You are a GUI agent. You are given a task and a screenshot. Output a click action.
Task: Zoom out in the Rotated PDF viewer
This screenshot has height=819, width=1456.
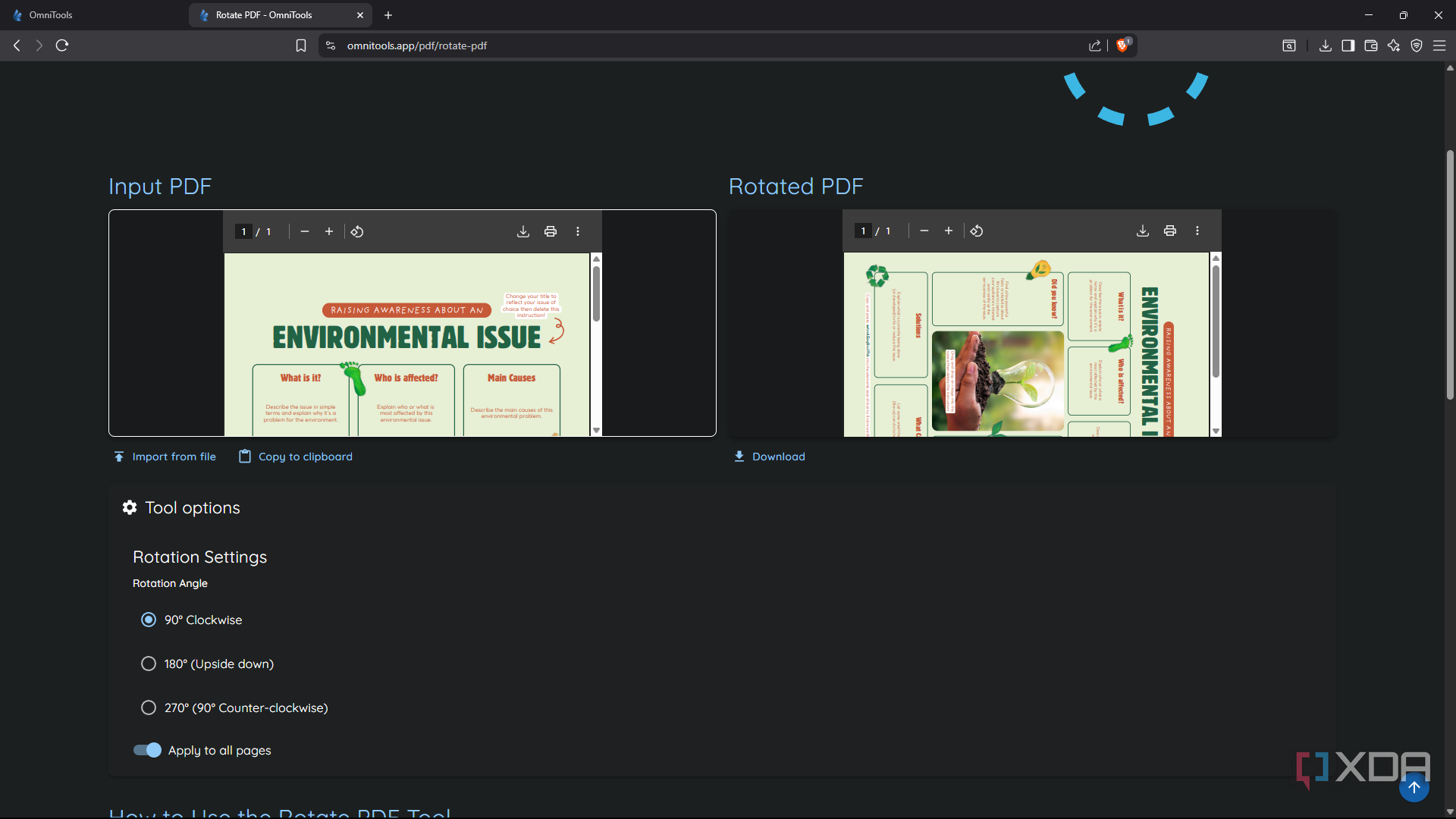pyautogui.click(x=924, y=231)
